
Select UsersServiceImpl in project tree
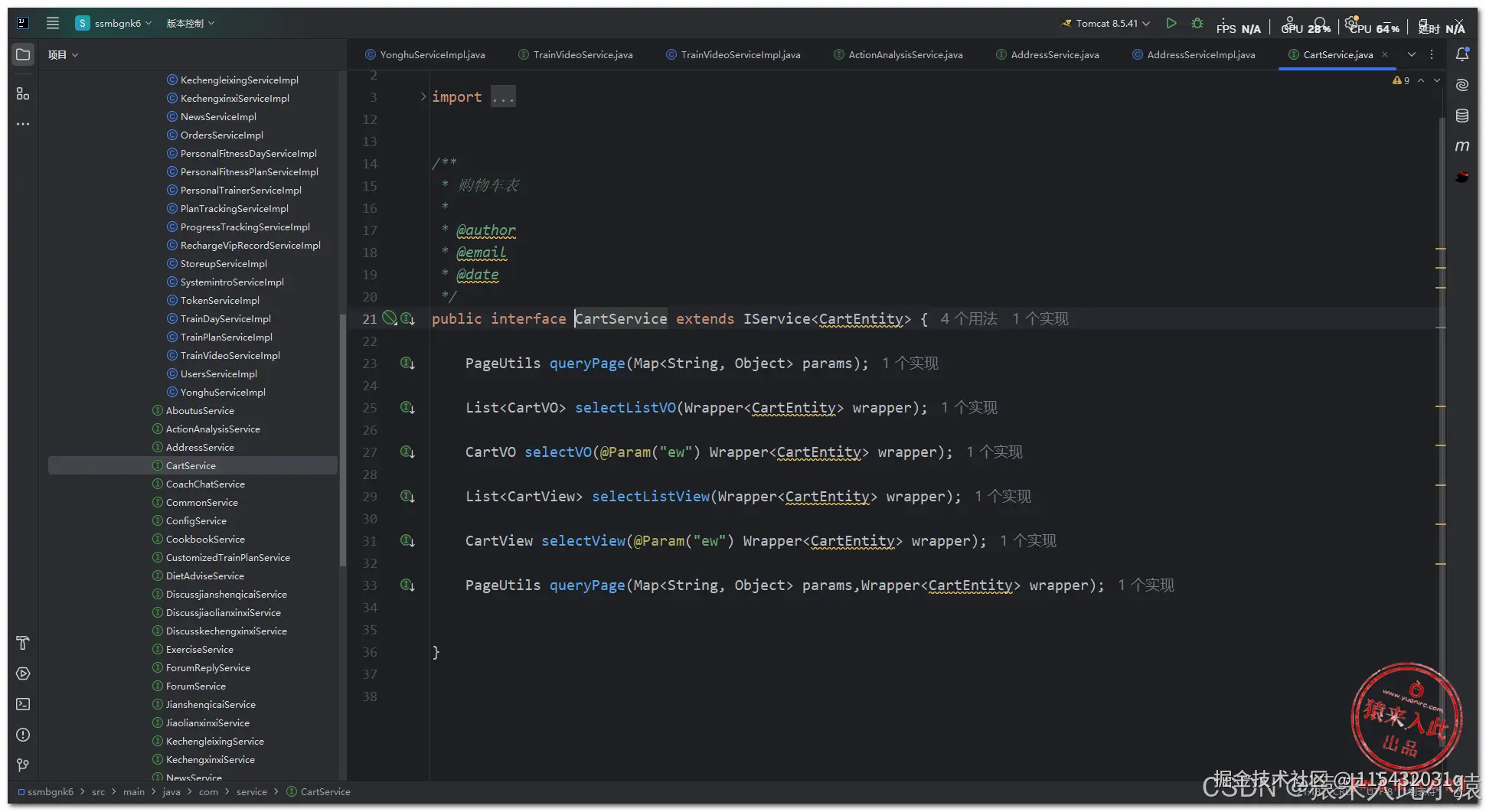[x=218, y=373]
